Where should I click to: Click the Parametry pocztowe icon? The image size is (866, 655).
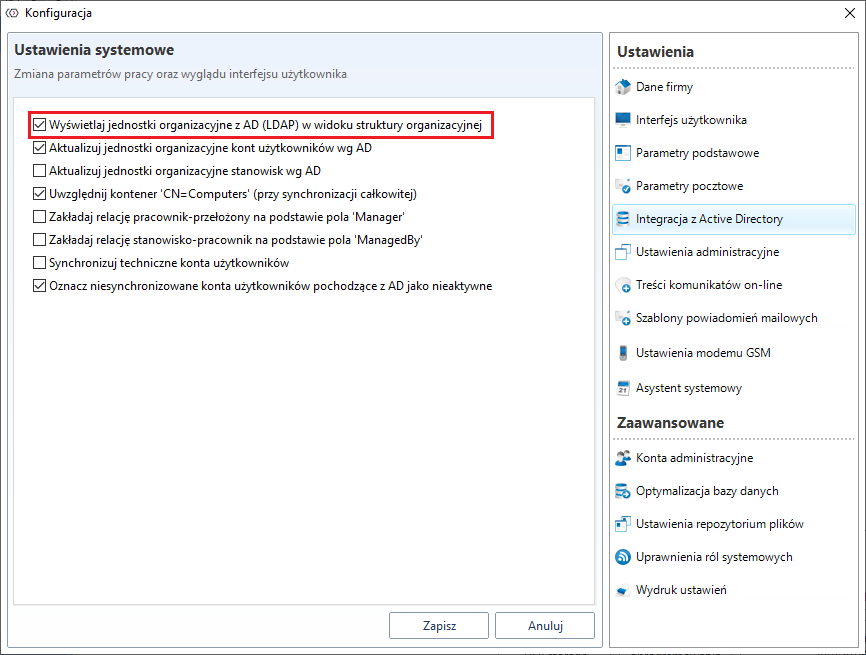point(622,186)
